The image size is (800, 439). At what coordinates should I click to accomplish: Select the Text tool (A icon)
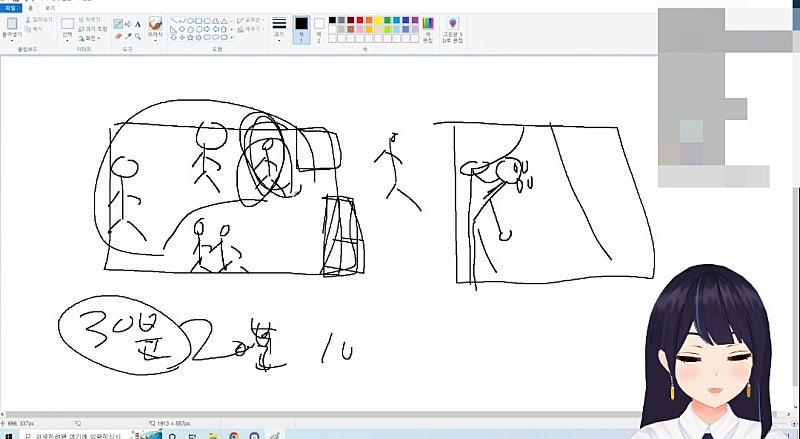pyautogui.click(x=138, y=25)
